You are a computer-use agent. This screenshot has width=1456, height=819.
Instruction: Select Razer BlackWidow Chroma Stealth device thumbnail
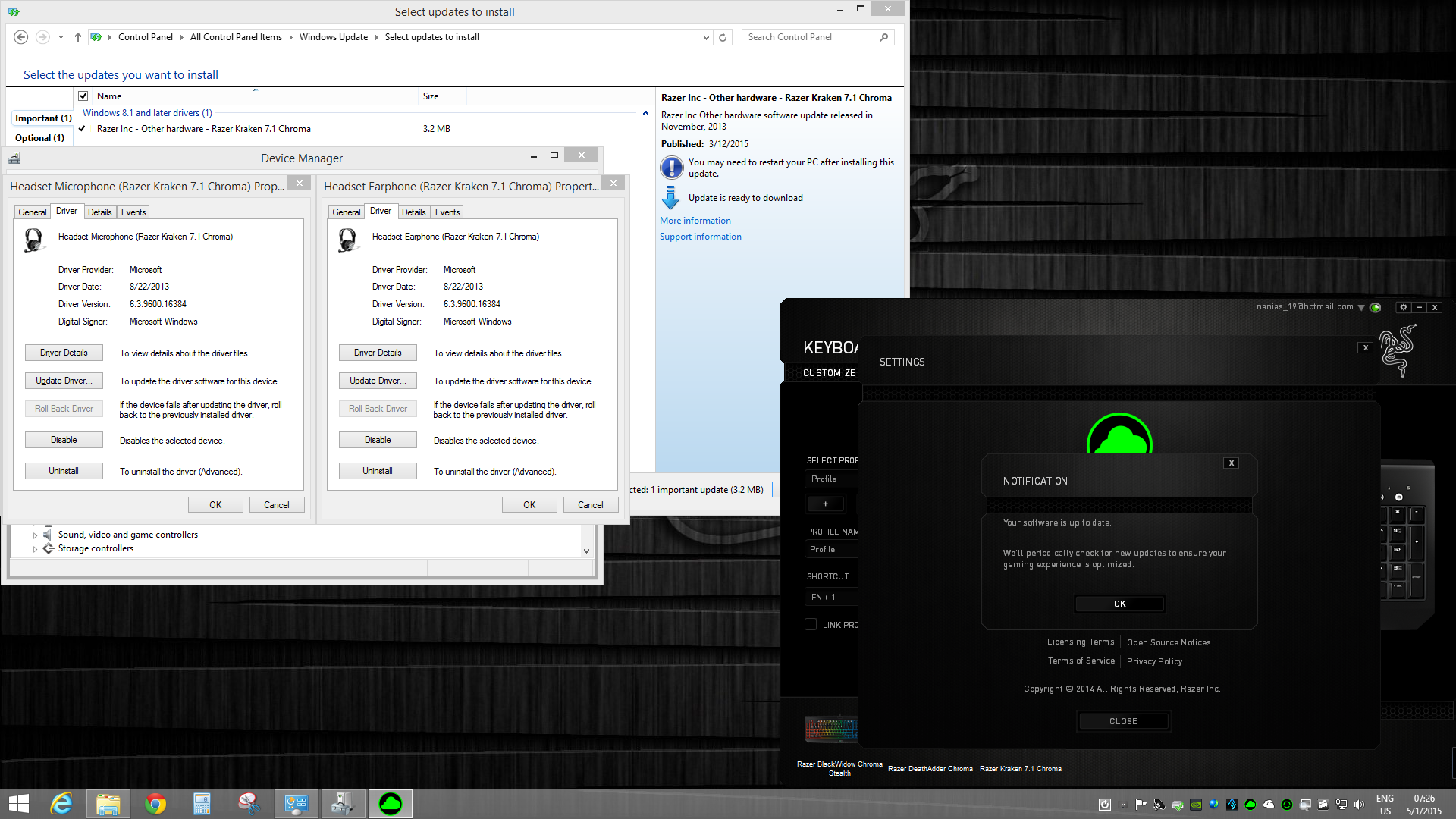pyautogui.click(x=832, y=730)
